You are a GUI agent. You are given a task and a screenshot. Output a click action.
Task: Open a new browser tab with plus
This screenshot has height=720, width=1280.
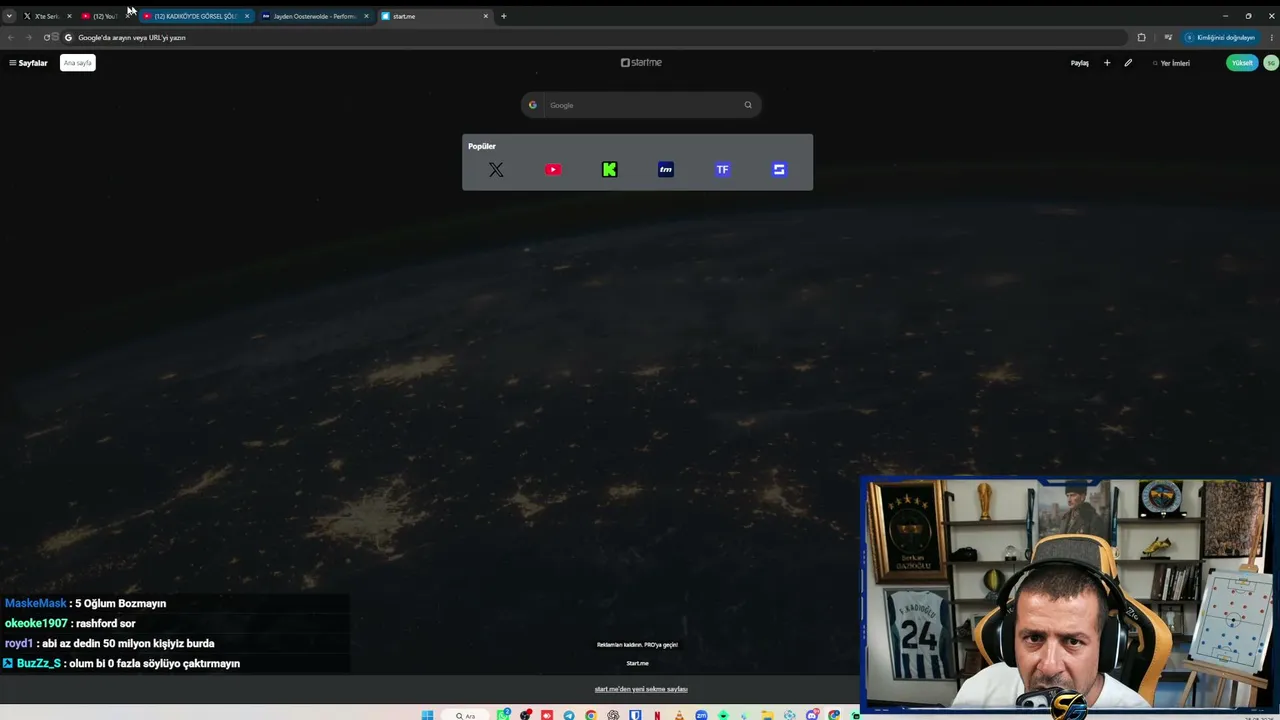(x=503, y=16)
